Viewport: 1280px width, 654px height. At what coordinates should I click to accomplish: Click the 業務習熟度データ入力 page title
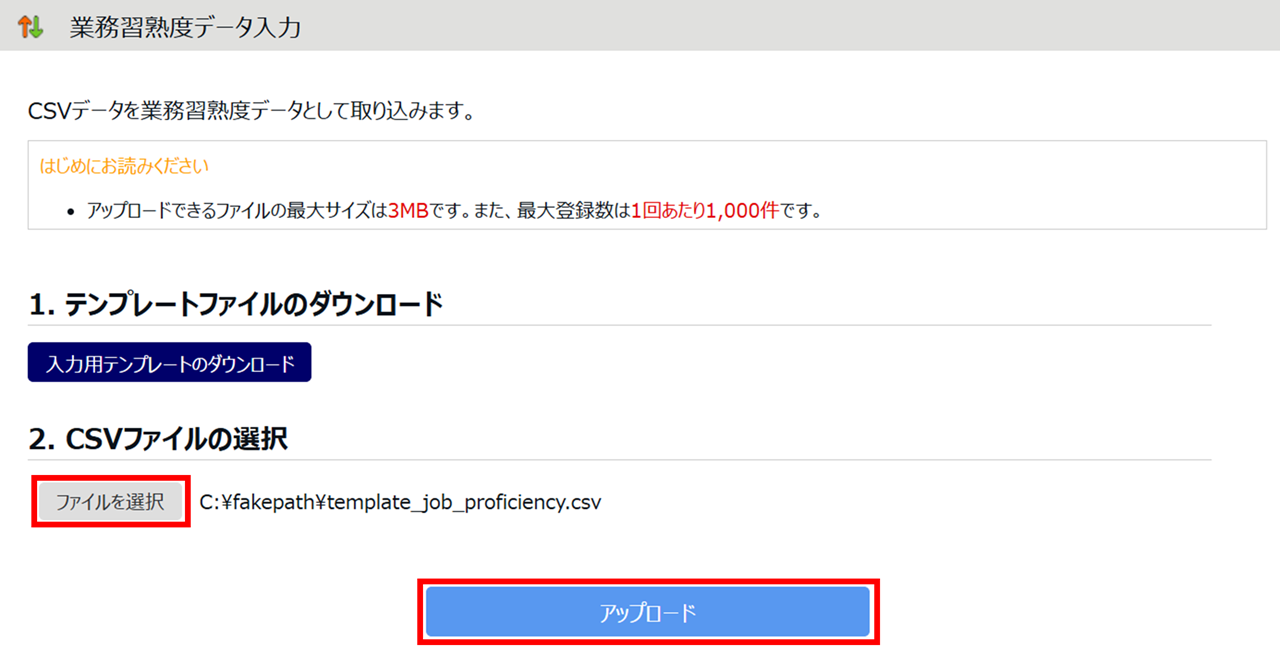pyautogui.click(x=185, y=27)
